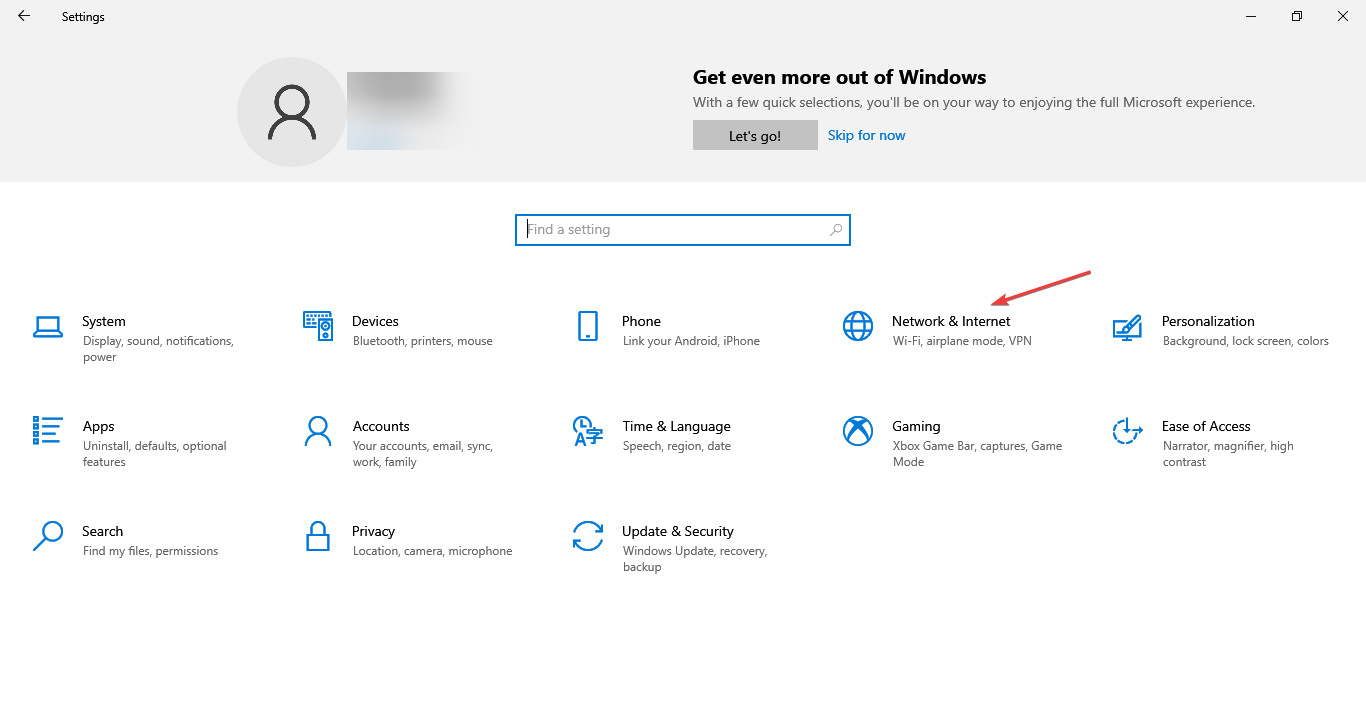Select the Phone settings icon

588,326
